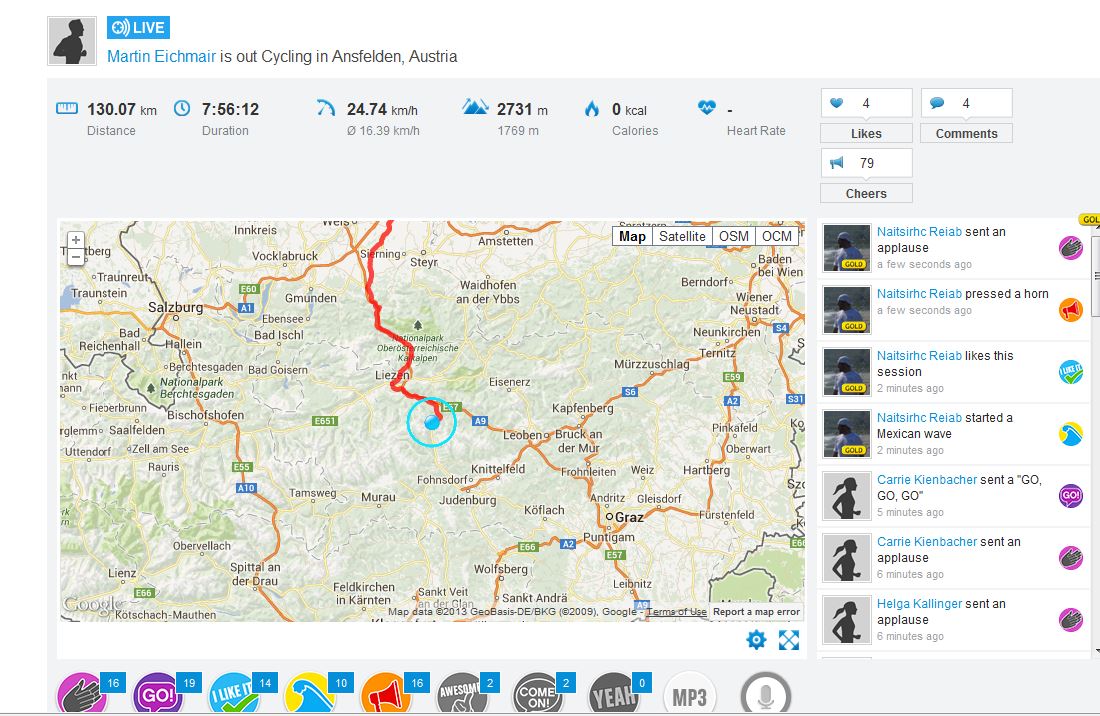Click the speed gauge icon

pos(326,108)
